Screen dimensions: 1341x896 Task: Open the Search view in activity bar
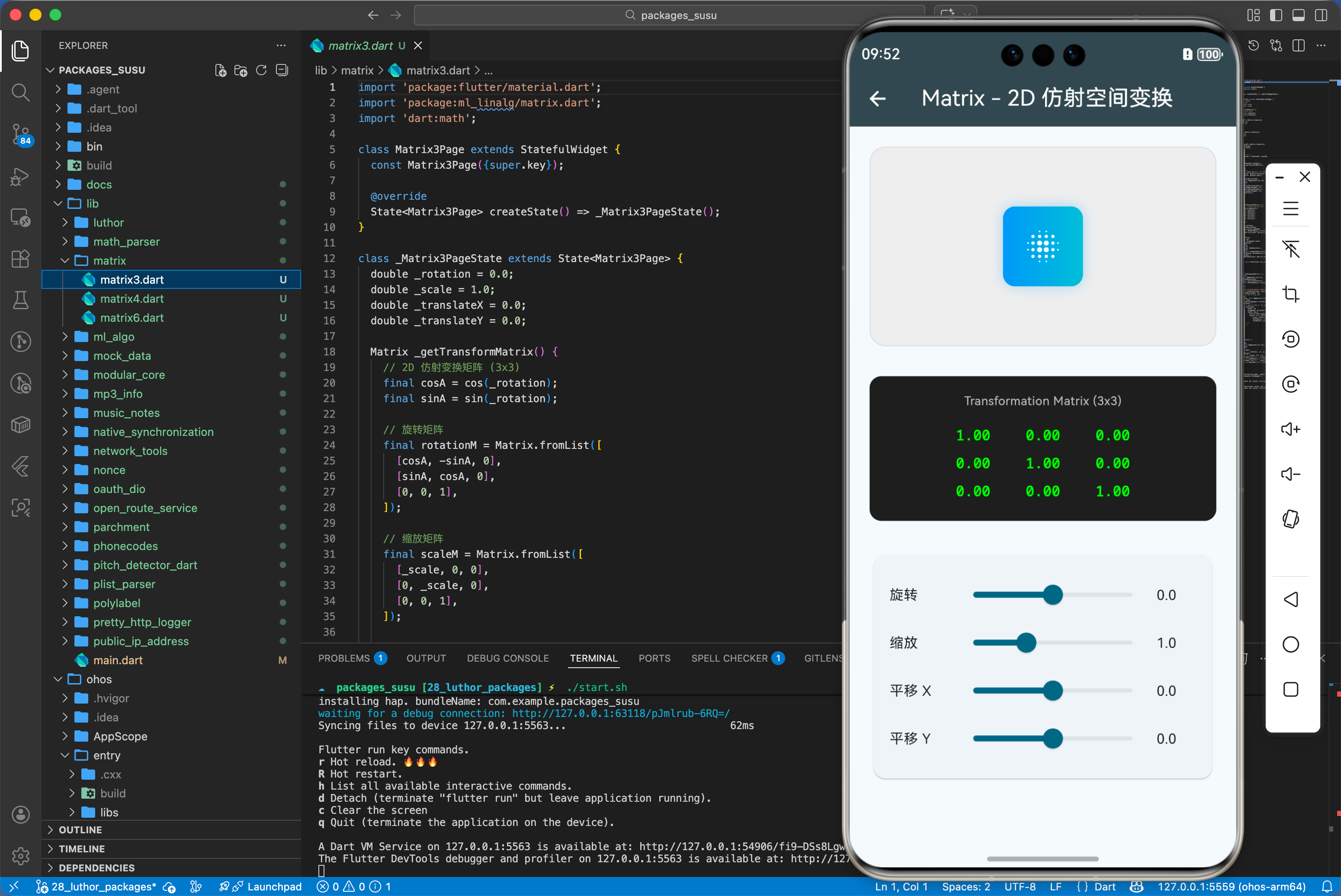[x=21, y=92]
